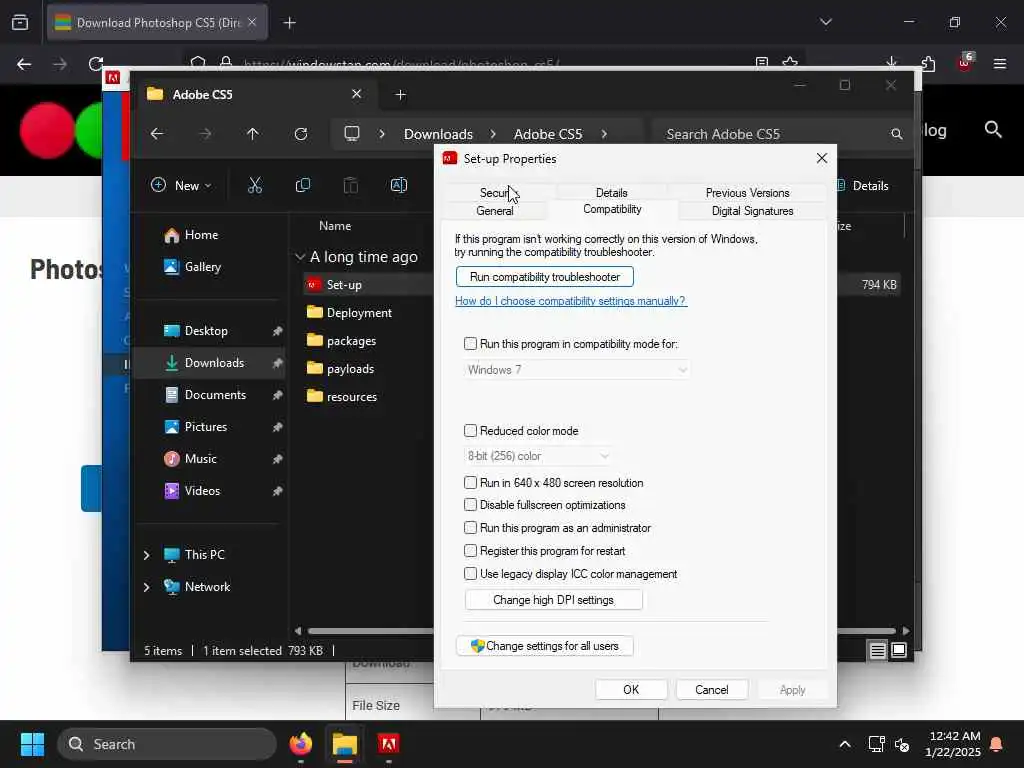
Task: Open the Windows 7 compatibility dropdown
Action: (577, 370)
